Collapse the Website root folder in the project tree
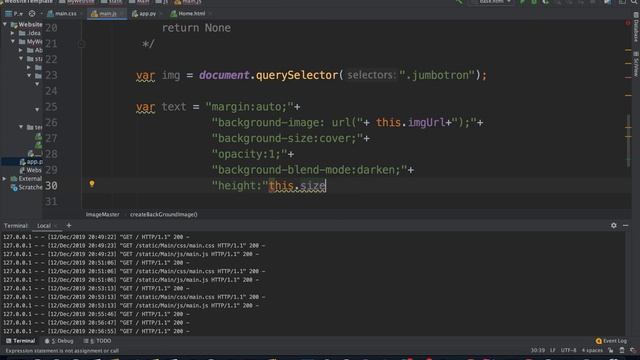Viewport: 640px width, 360px height. click(5, 24)
